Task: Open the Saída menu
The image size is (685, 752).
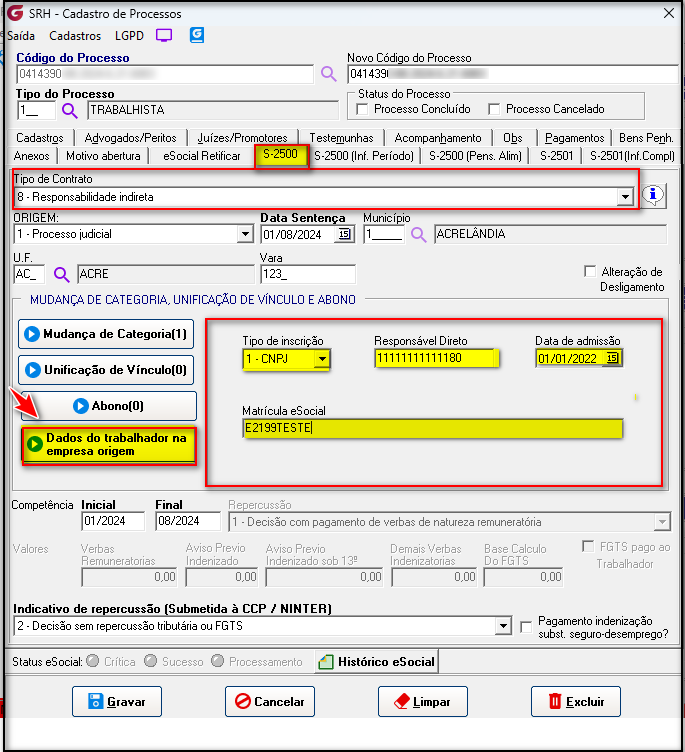Action: click(21, 36)
